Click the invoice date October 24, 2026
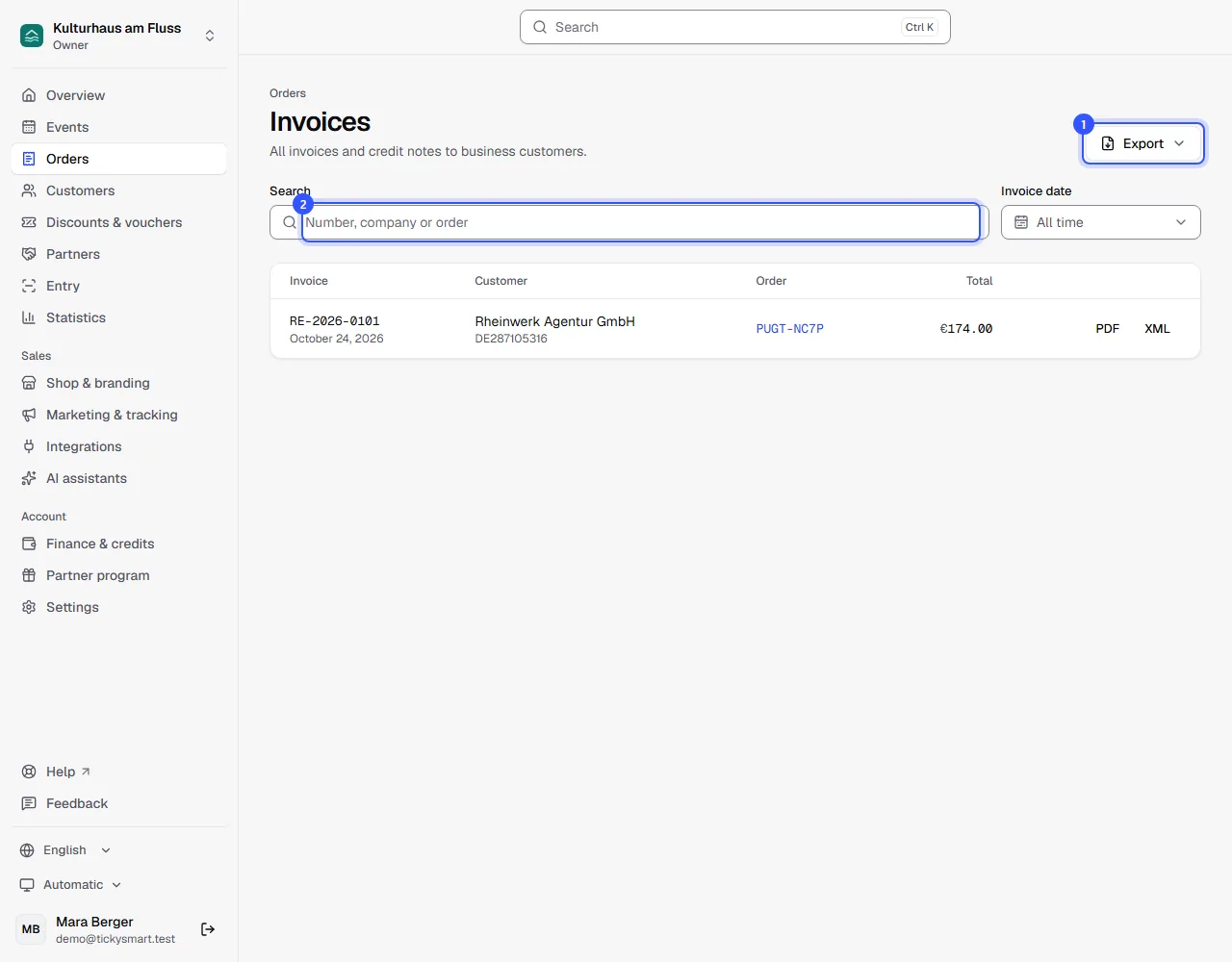 337,339
